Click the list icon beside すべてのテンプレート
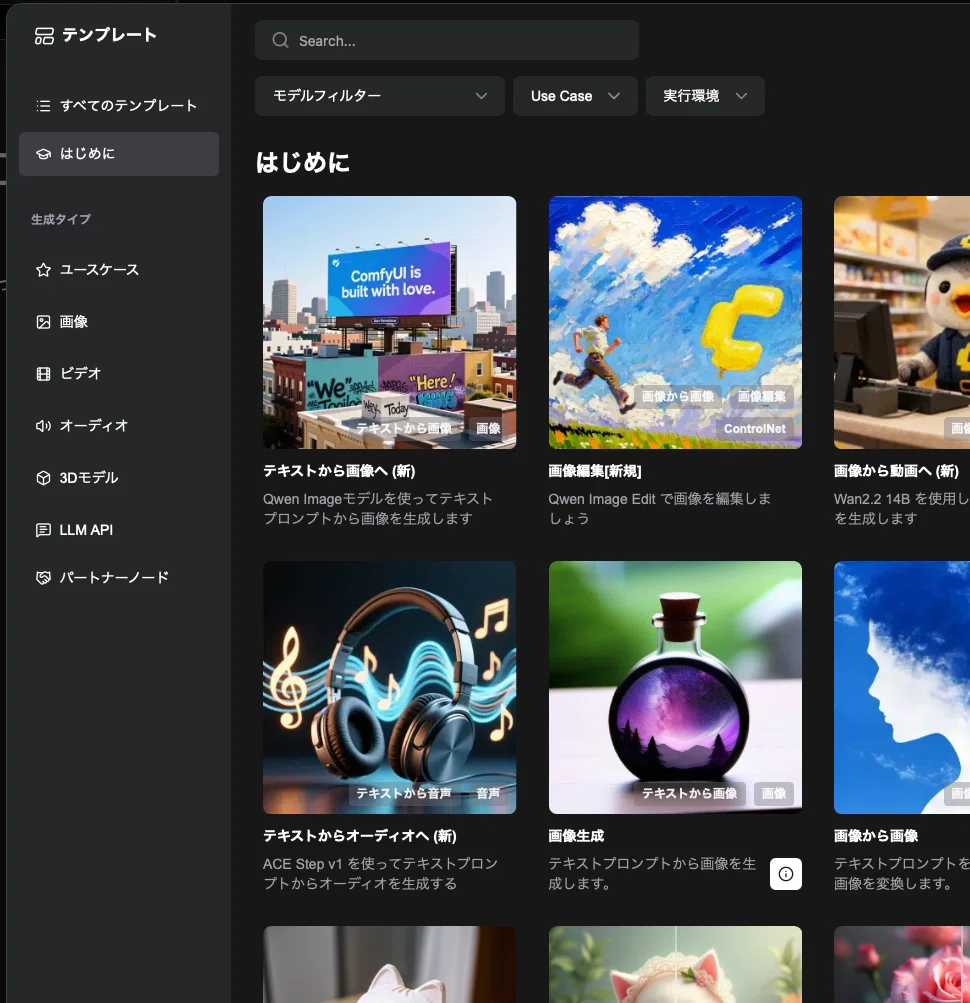The width and height of the screenshot is (970, 1003). [x=43, y=106]
